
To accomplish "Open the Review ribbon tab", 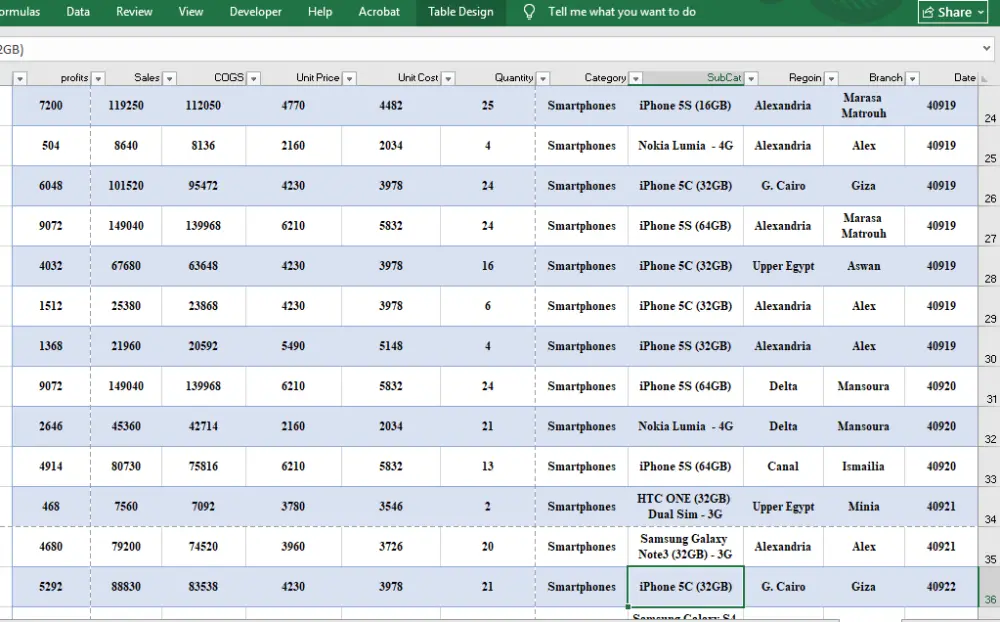I will pos(134,11).
